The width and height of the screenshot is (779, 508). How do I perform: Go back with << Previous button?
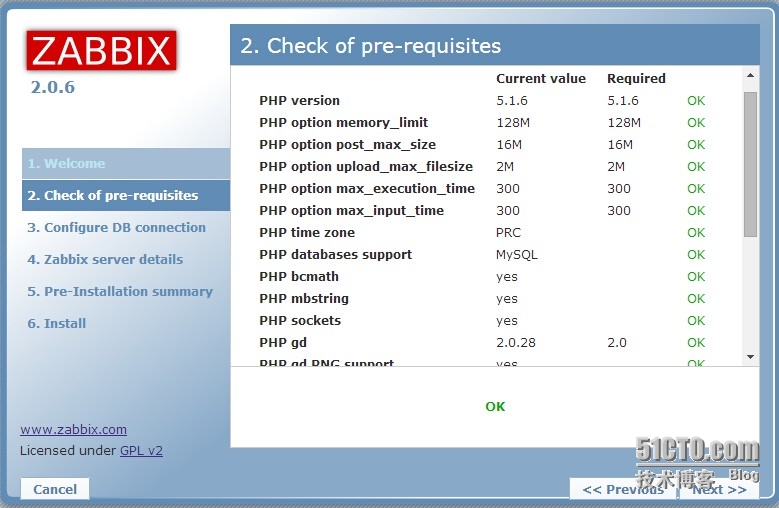623,489
